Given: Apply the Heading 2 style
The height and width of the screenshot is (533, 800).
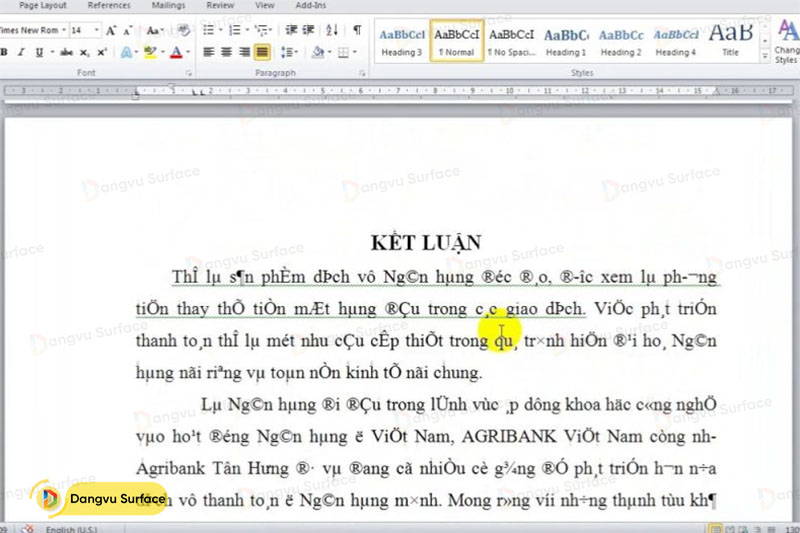Looking at the screenshot, I should (621, 41).
